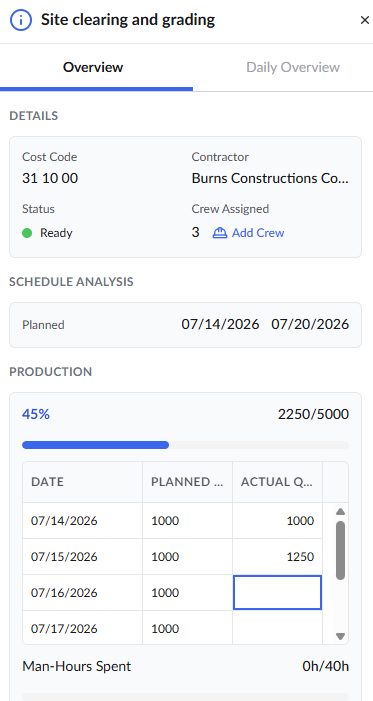Image resolution: width=373 pixels, height=701 pixels.
Task: Click the ACTUAL Q... column header
Action: pyautogui.click(x=277, y=482)
